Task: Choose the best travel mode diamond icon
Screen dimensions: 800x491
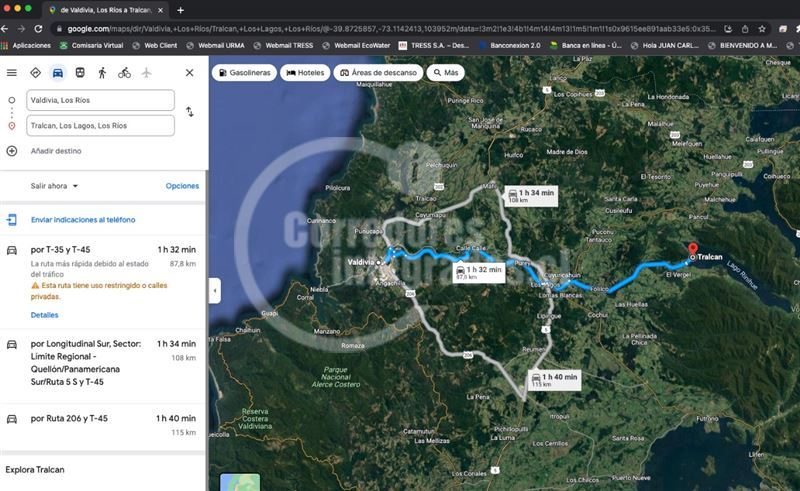Action: [35, 73]
